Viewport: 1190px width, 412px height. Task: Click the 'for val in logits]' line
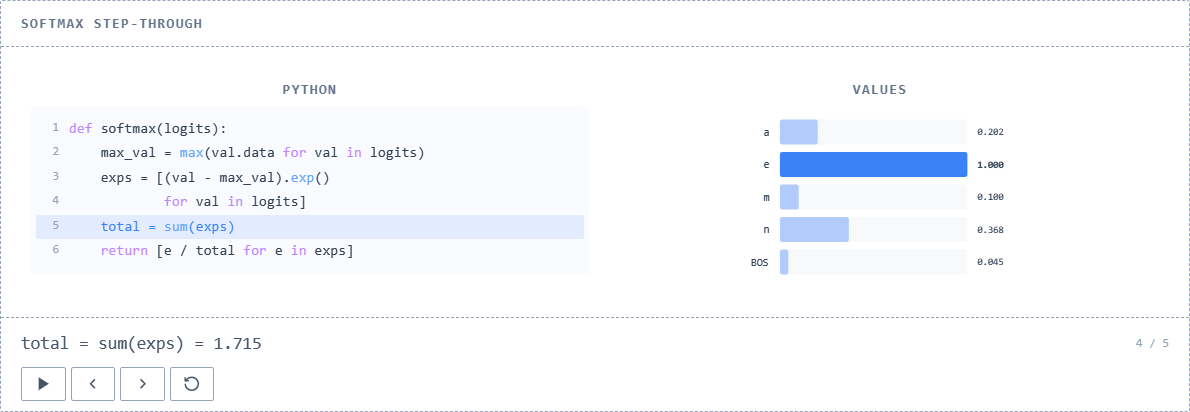coord(235,202)
